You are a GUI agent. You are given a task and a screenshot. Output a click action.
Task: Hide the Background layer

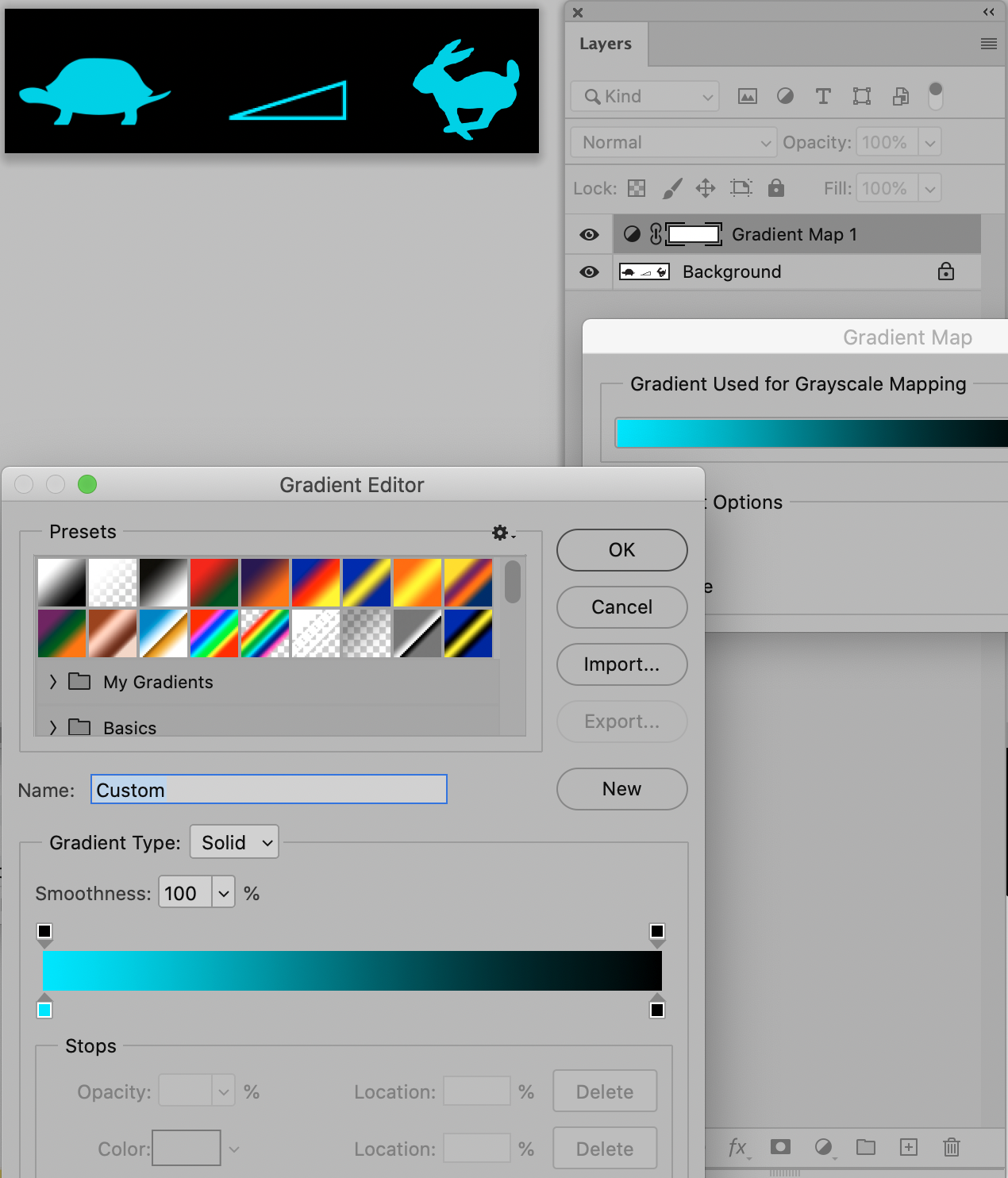coord(588,272)
